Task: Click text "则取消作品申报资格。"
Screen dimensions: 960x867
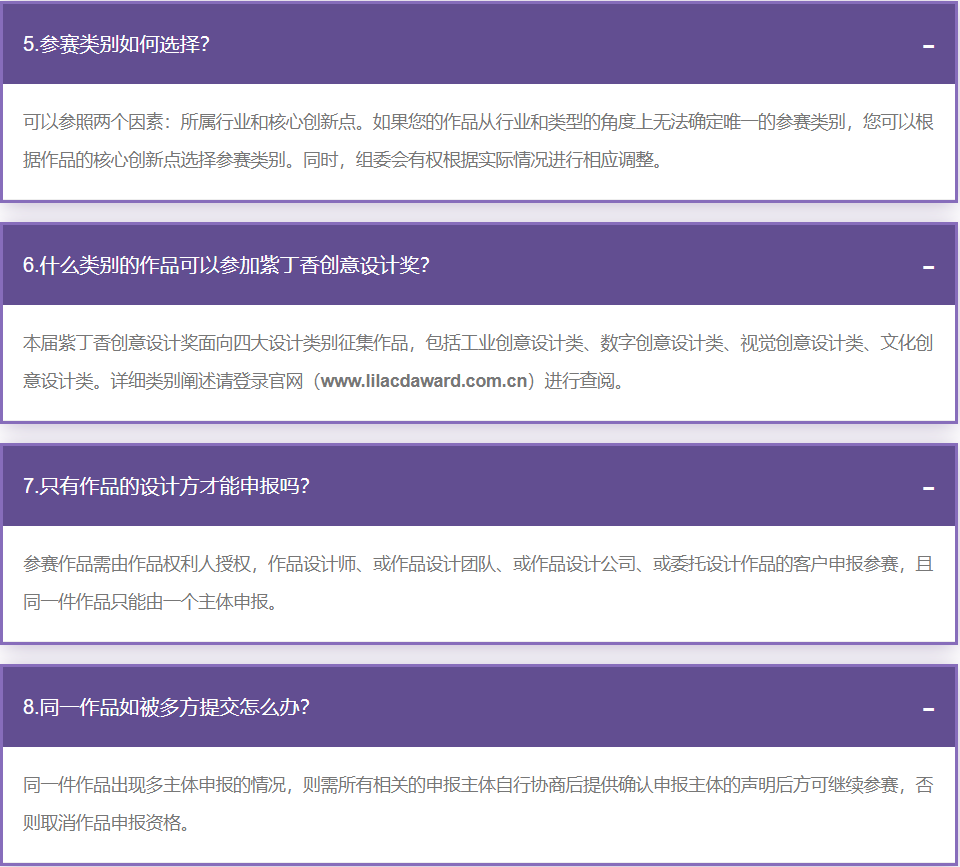Action: coord(107,823)
